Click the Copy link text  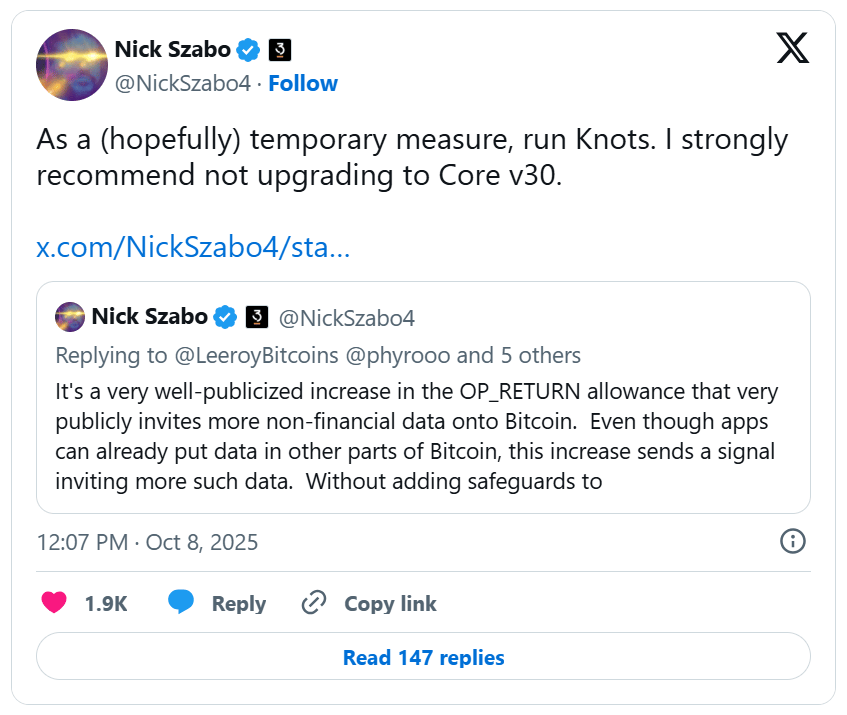390,603
